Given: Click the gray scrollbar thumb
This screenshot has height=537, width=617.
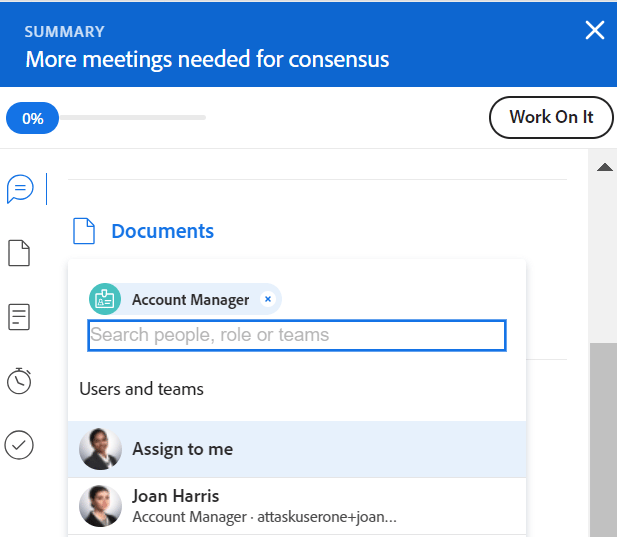Looking at the screenshot, I should tap(603, 439).
